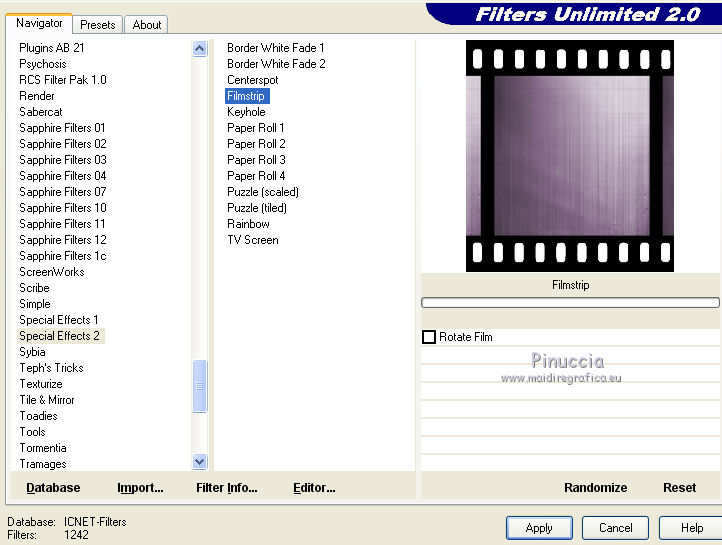Select Special Effects 1 category
This screenshot has width=722, height=545.
[x=58, y=320]
